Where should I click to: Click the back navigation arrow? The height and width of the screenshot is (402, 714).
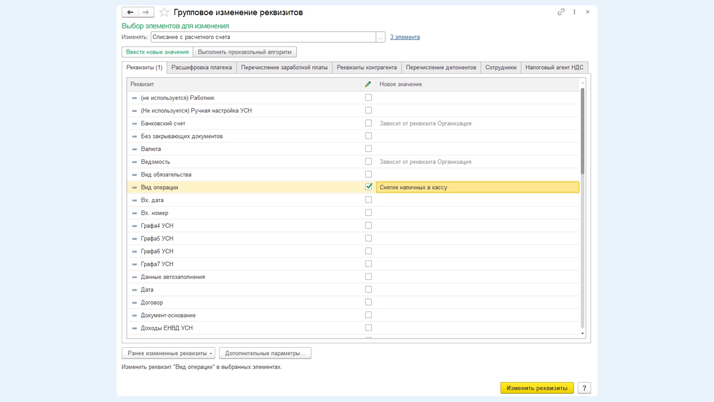click(x=130, y=12)
